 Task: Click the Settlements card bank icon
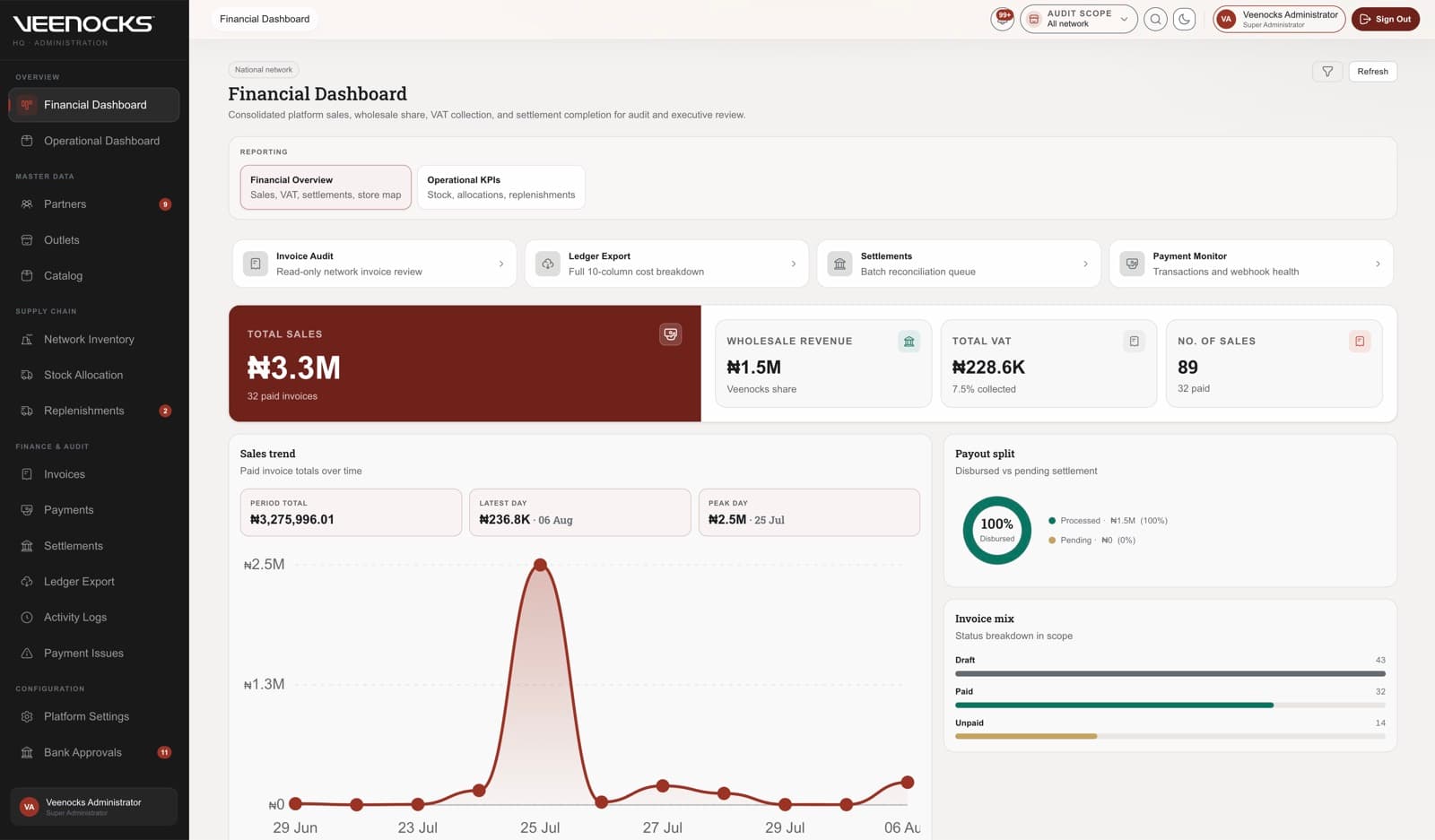(840, 264)
